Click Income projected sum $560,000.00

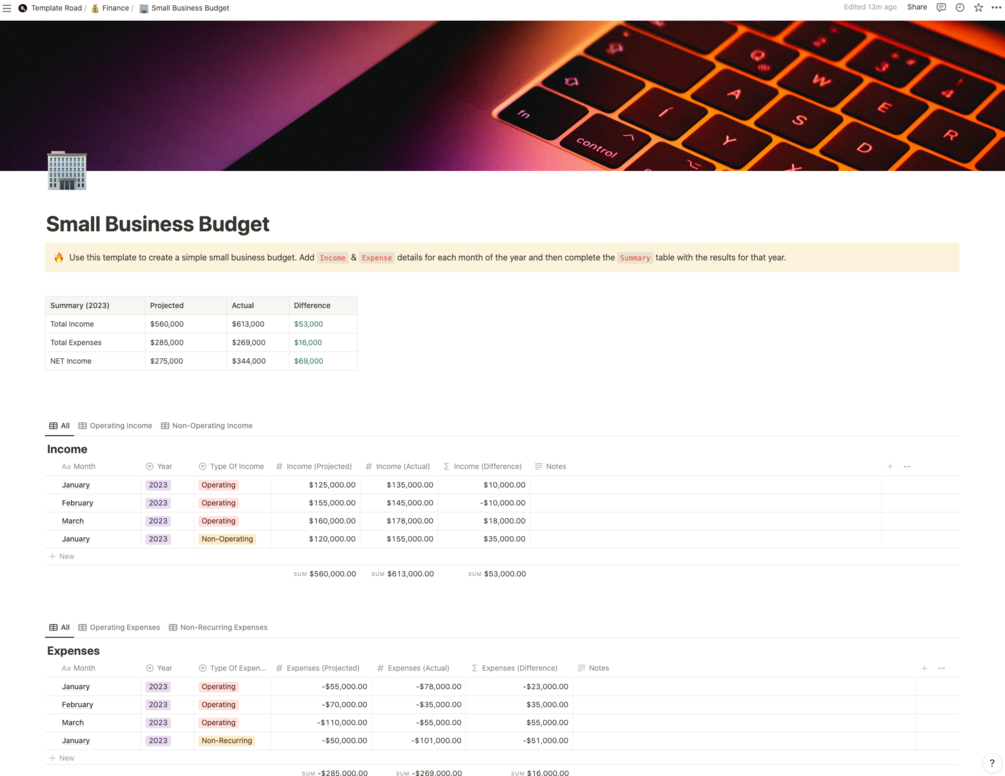click(325, 574)
